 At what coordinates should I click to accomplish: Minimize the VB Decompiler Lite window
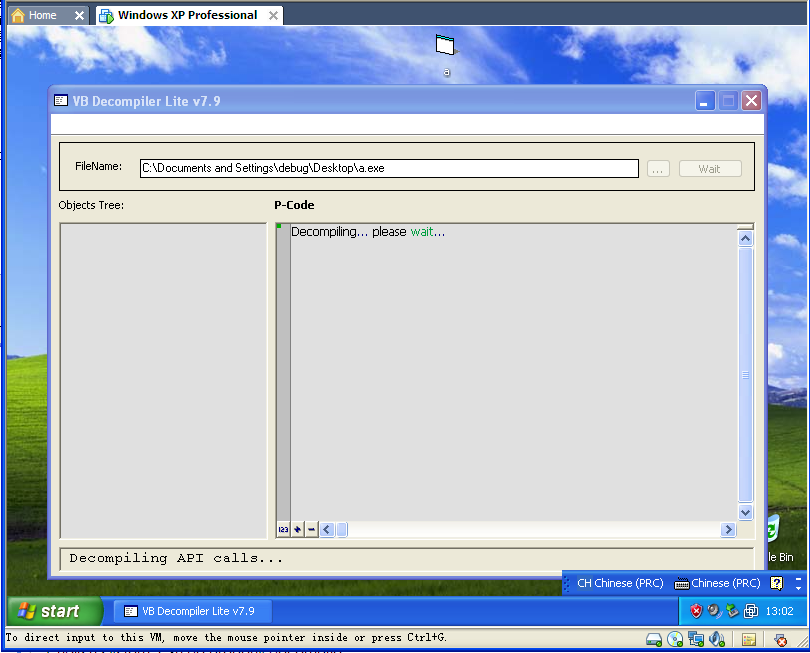(705, 101)
